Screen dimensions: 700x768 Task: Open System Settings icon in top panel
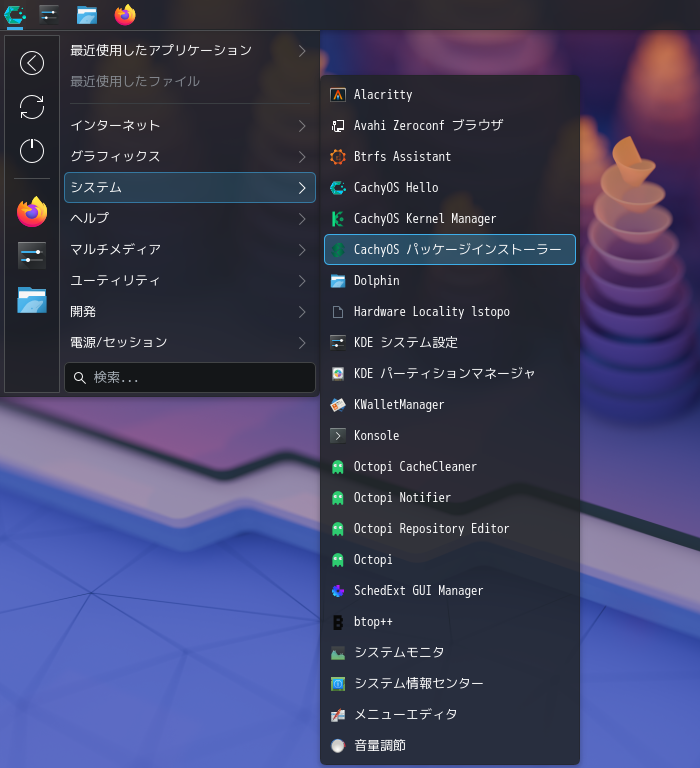point(48,15)
